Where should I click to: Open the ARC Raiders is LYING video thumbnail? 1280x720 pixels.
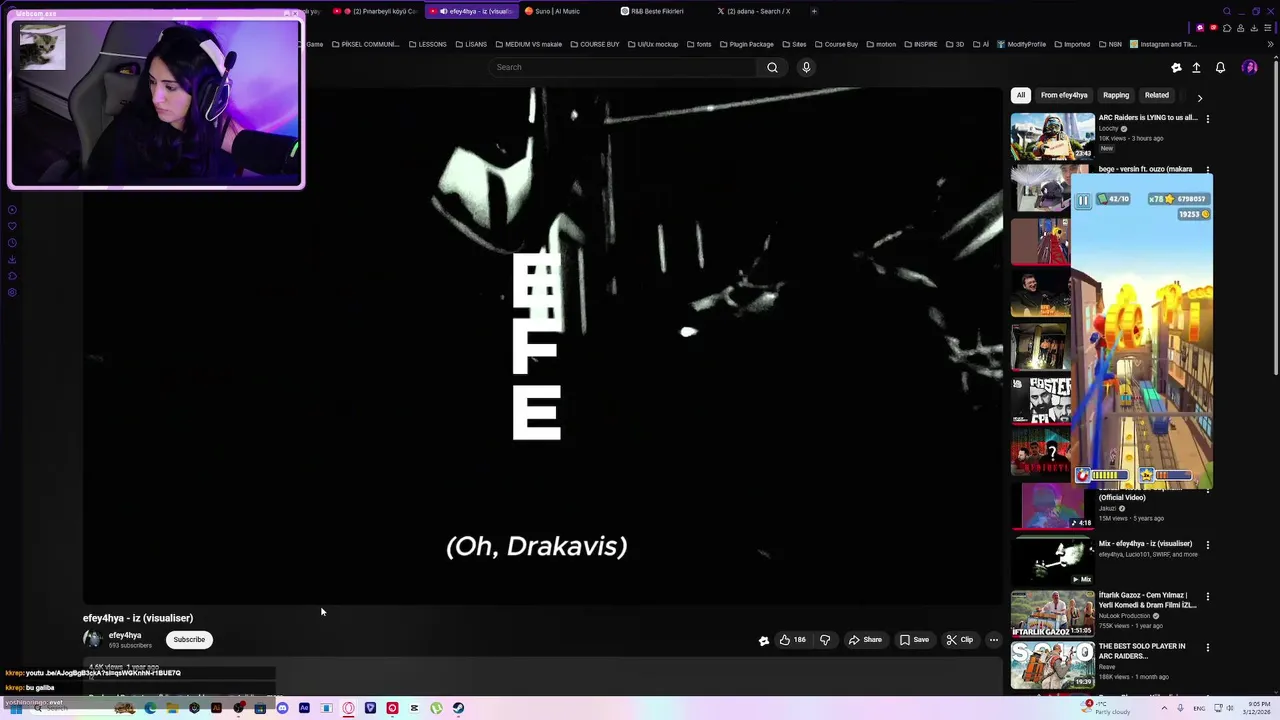[x=1052, y=136]
